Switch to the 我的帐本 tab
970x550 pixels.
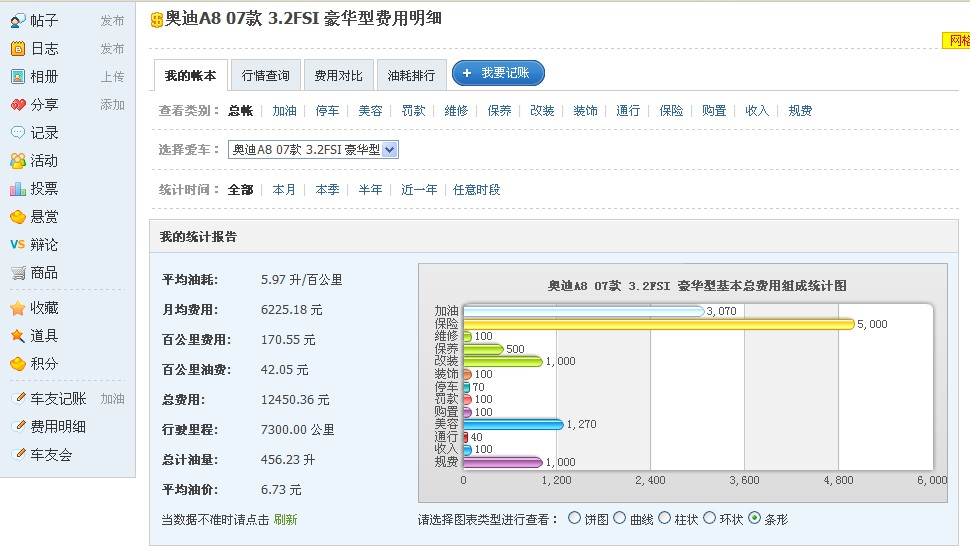(191, 75)
